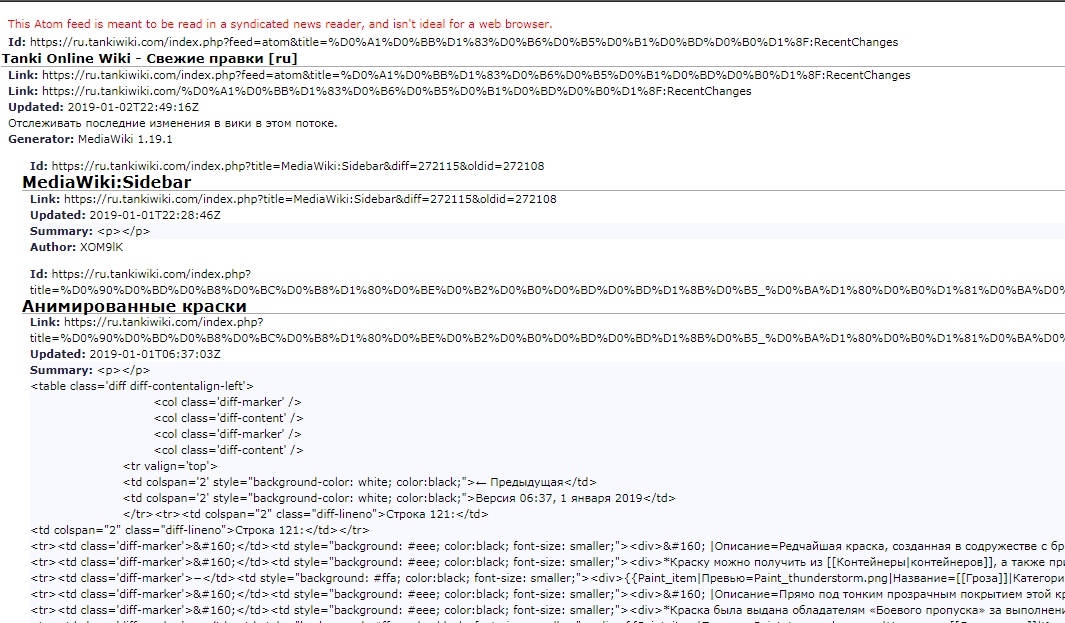The height and width of the screenshot is (623, 1065).
Task: Click the Анимированные краски entry heading
Action: (x=134, y=306)
